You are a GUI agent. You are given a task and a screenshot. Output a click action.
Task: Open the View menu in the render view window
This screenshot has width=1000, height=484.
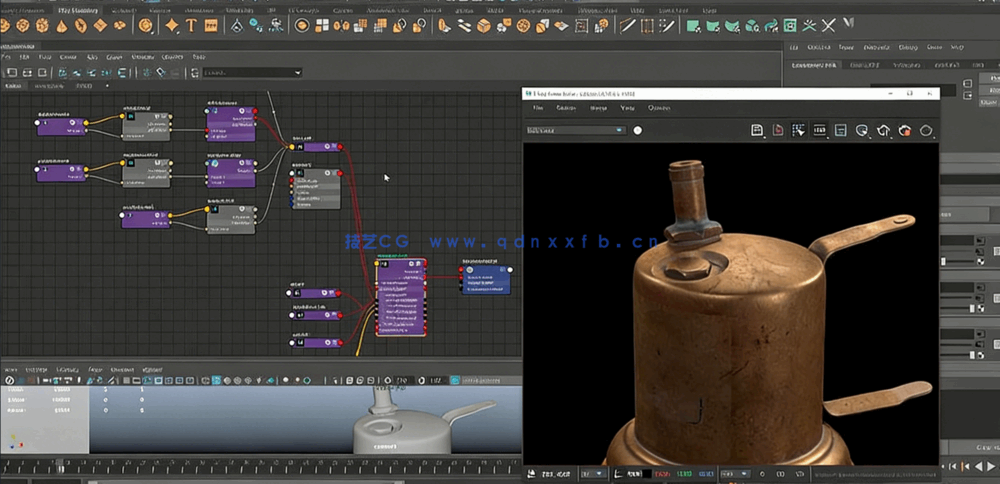628,108
